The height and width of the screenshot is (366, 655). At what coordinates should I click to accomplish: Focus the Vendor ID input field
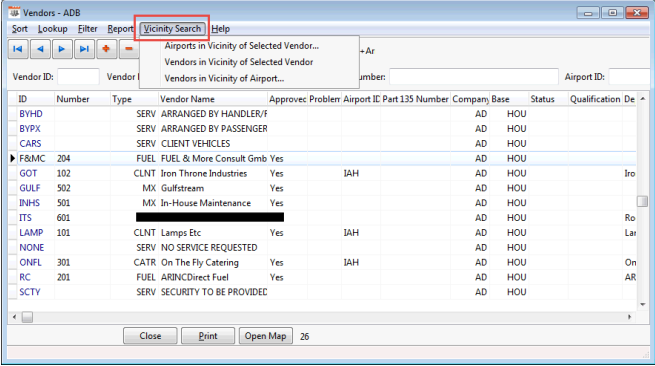79,77
